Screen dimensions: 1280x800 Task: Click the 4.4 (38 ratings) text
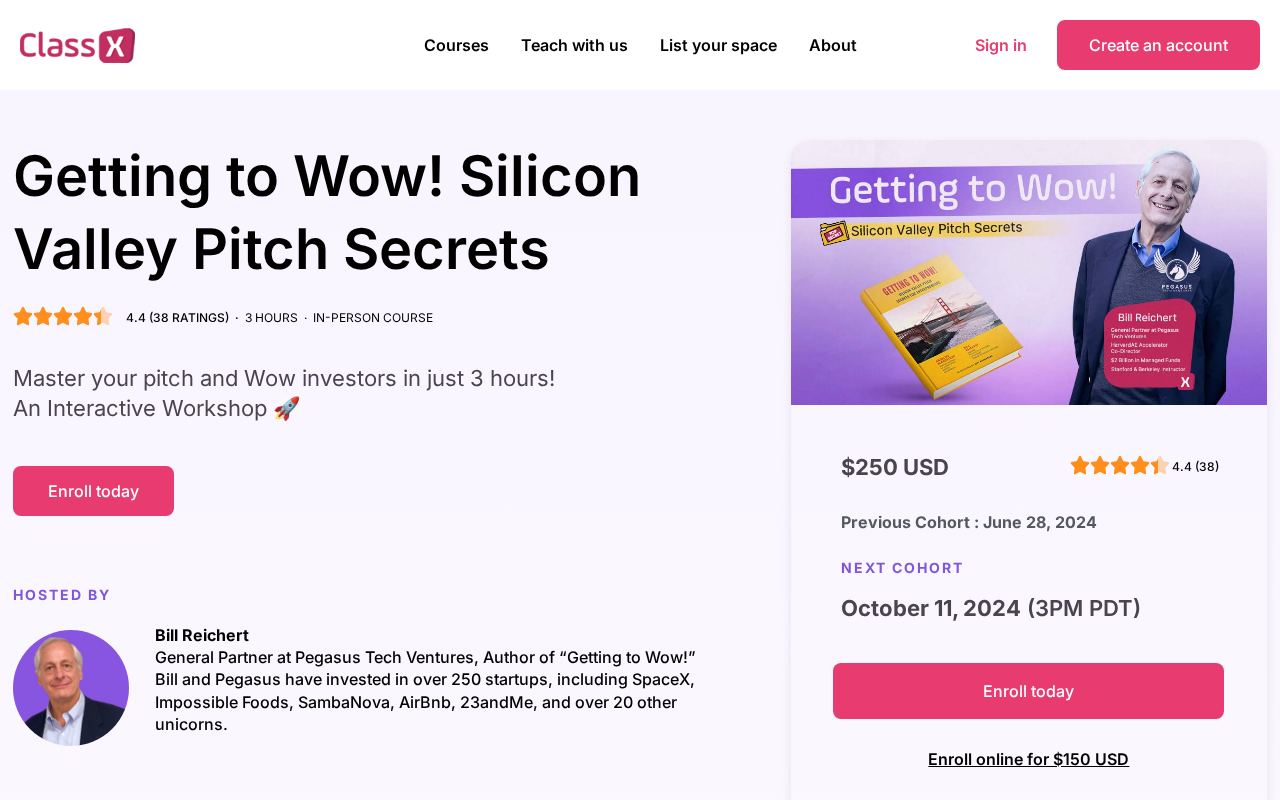(177, 318)
